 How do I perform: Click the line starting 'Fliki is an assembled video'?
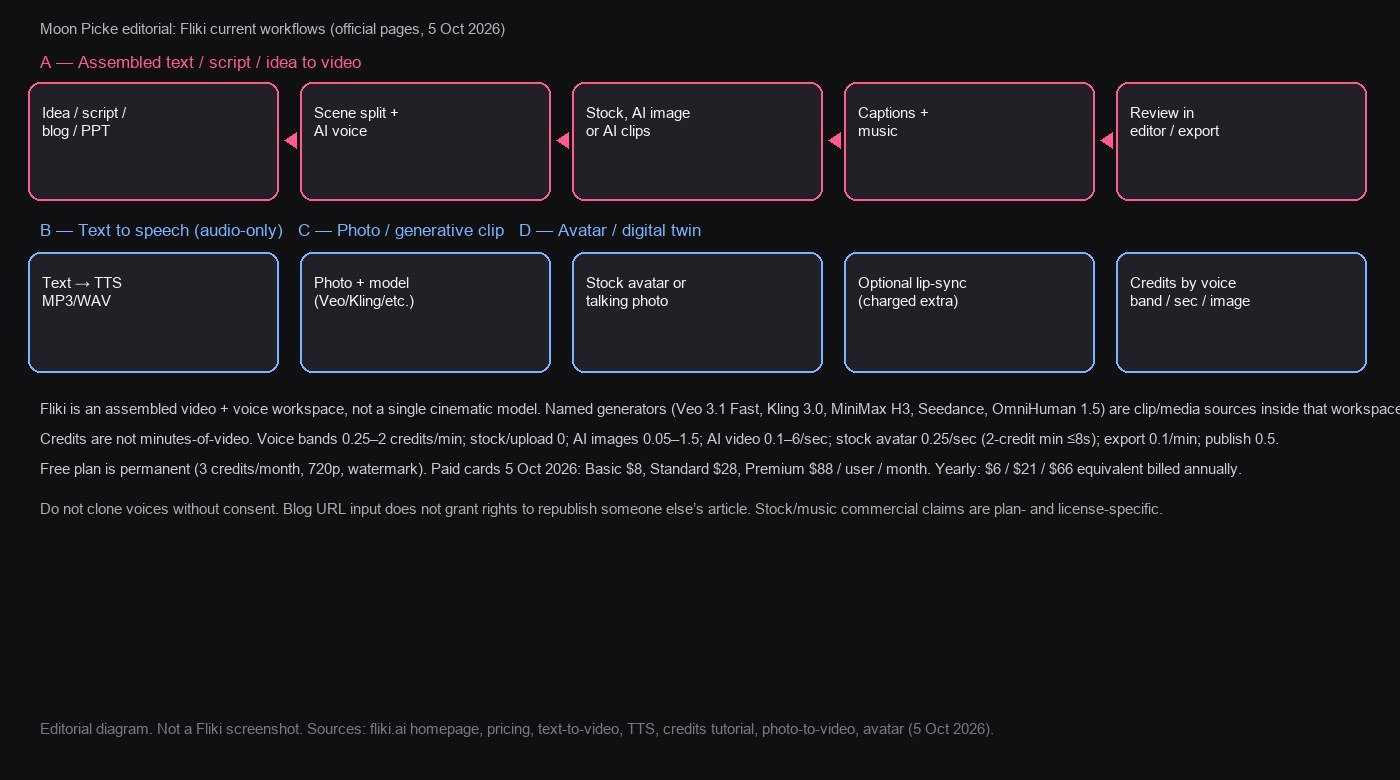[x=720, y=409]
